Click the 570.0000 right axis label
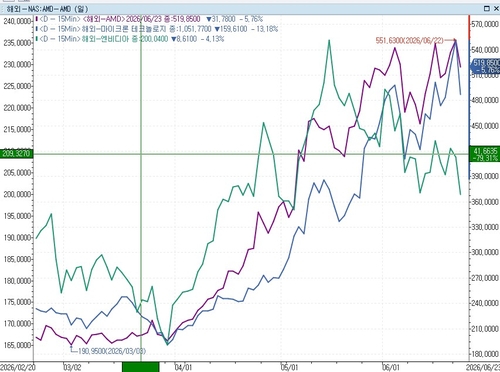500x372 pixels. (x=485, y=24)
